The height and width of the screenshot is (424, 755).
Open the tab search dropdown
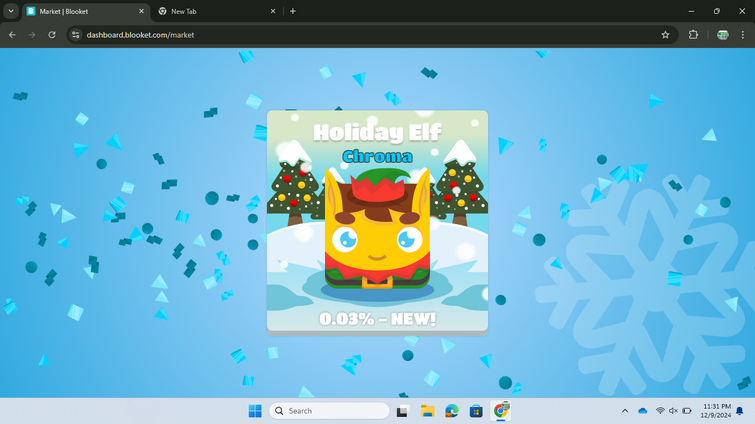[11, 11]
